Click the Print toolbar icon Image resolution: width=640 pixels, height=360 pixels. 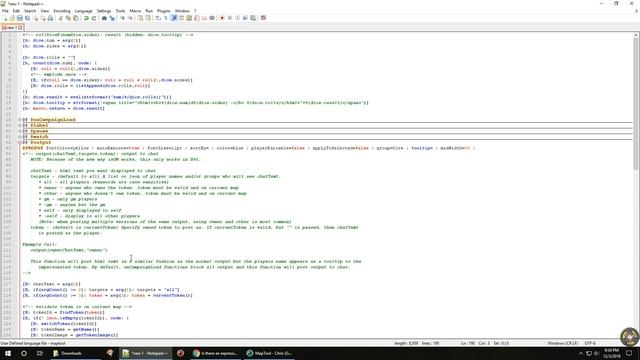pyautogui.click(x=50, y=18)
